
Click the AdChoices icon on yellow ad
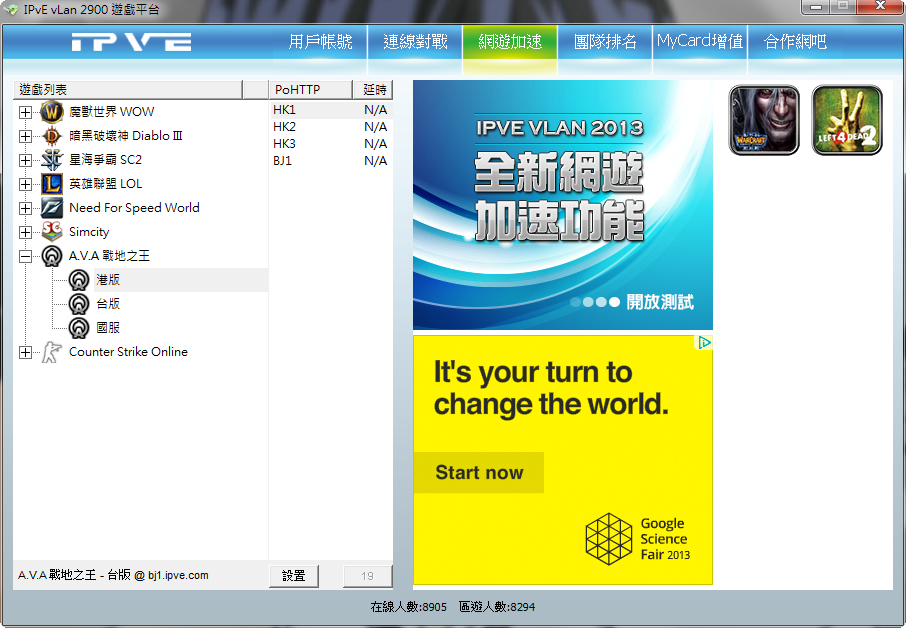click(x=704, y=343)
